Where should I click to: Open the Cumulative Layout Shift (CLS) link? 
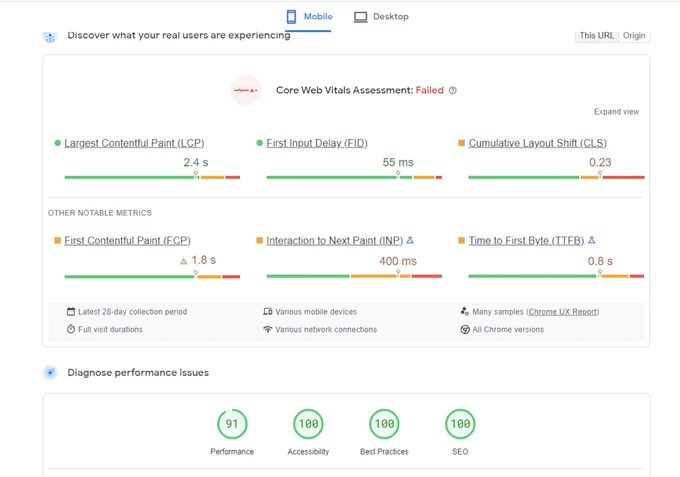click(538, 143)
